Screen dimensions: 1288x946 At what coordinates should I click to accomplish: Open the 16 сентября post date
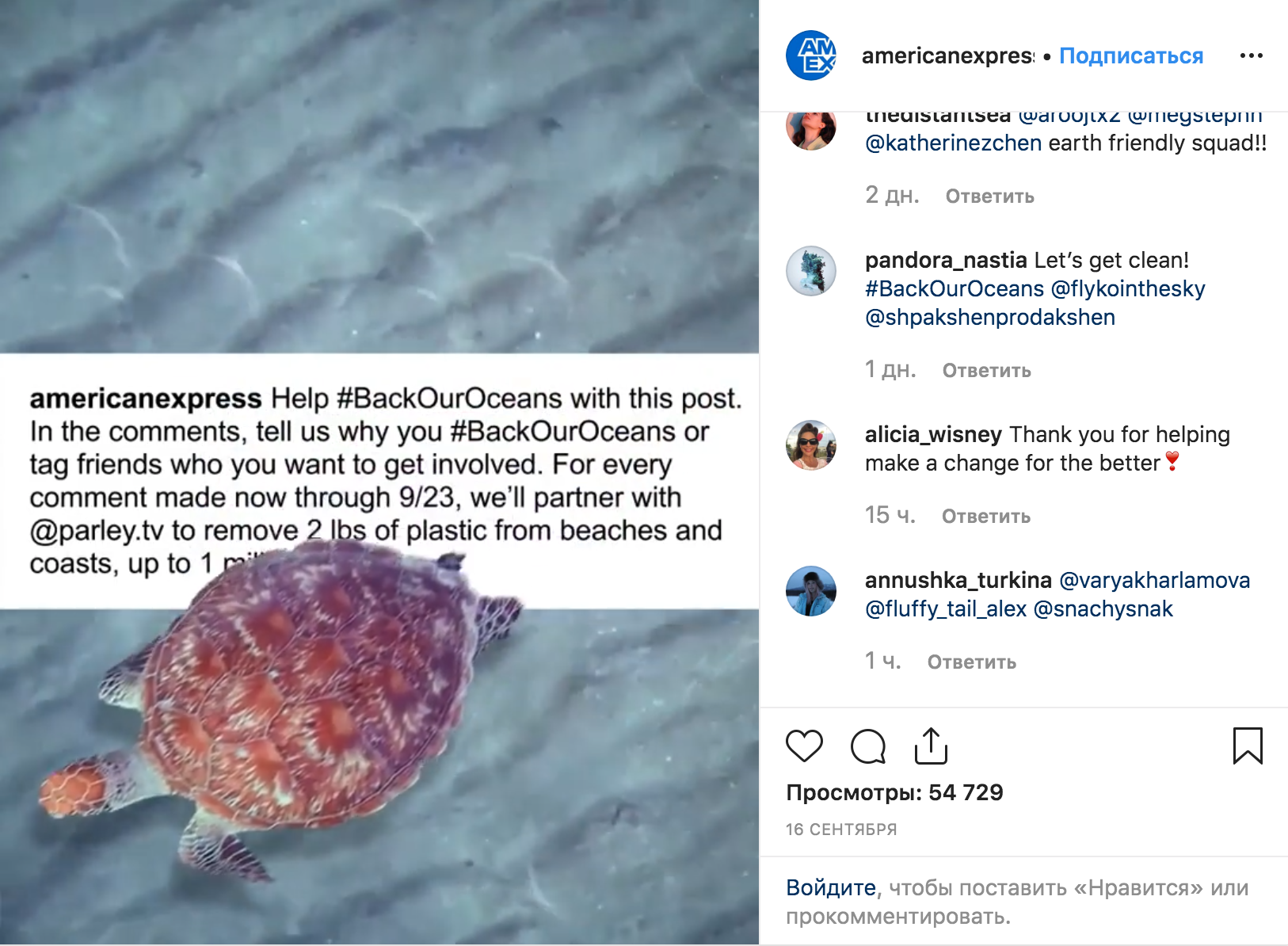click(841, 830)
